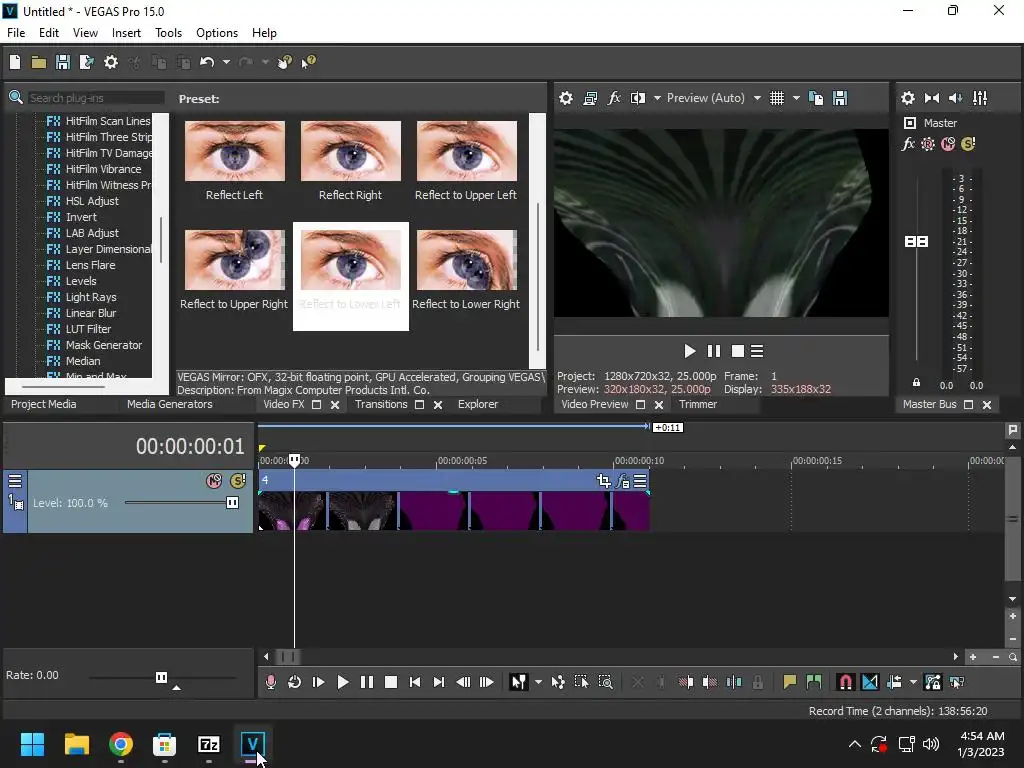
Task: Click the Master volume fader
Action: tap(916, 242)
